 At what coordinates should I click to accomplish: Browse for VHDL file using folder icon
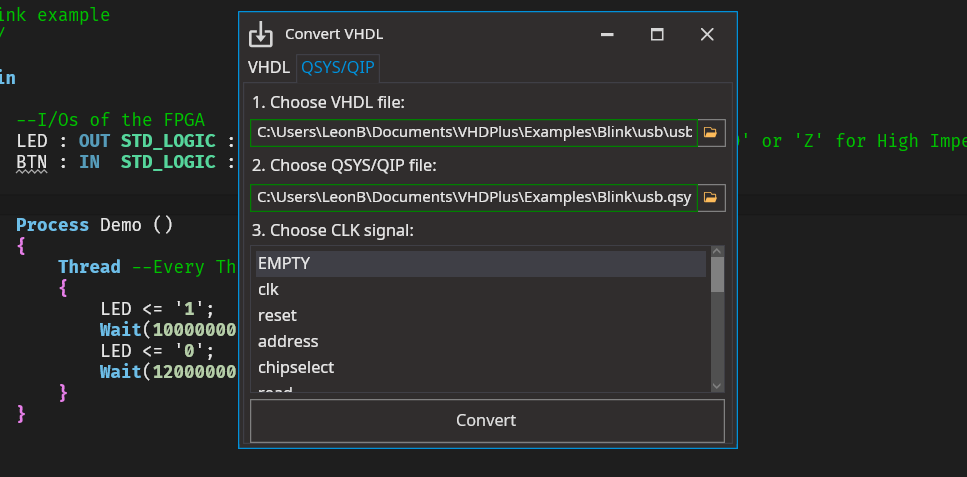pyautogui.click(x=711, y=132)
